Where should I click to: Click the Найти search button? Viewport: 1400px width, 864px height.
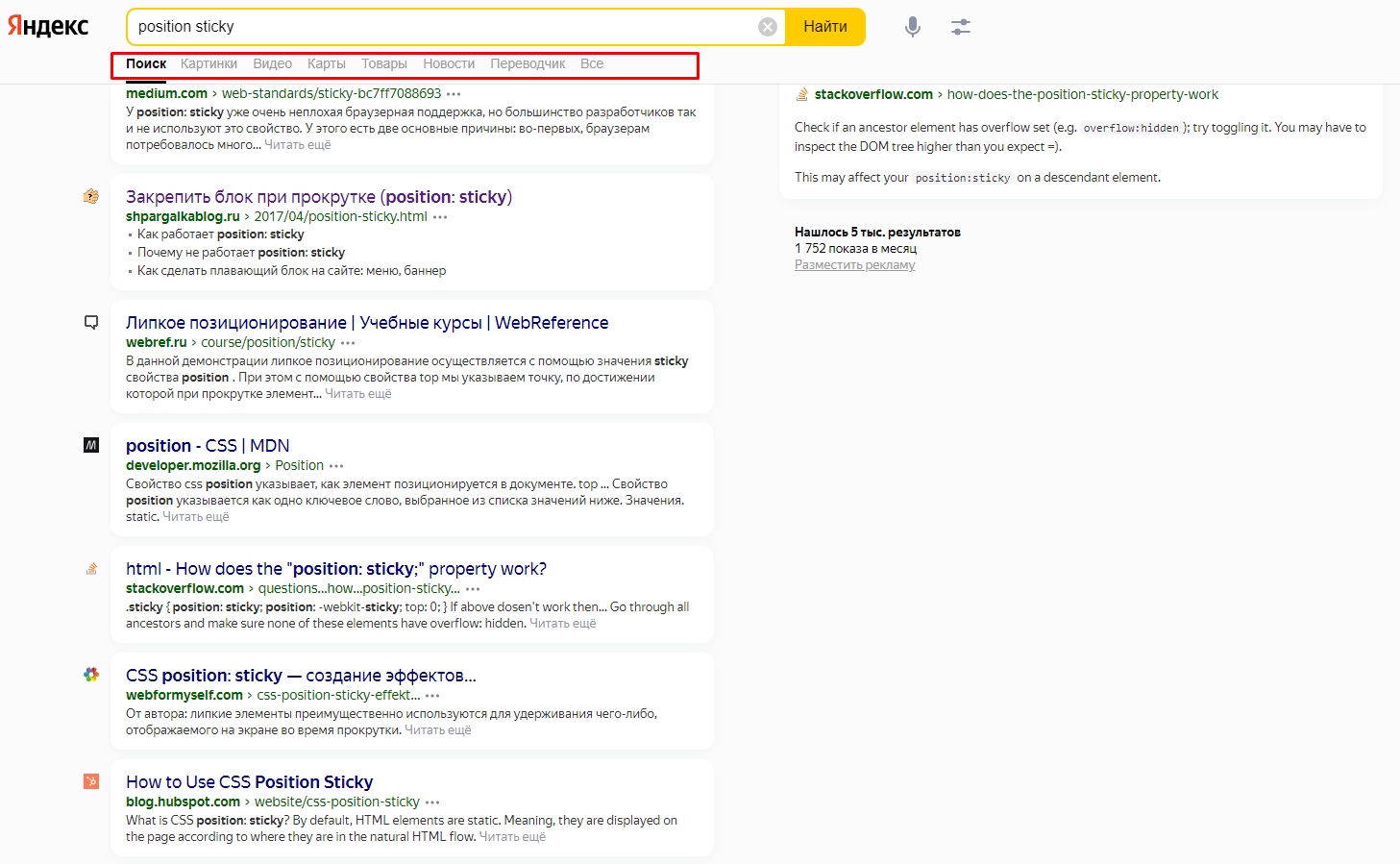click(x=825, y=27)
